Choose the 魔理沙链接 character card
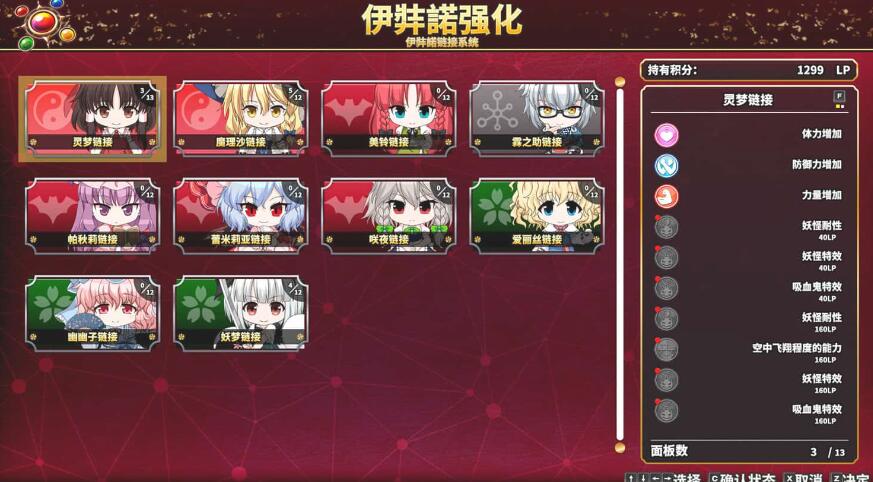Screen dimensions: 873x482 241,119
